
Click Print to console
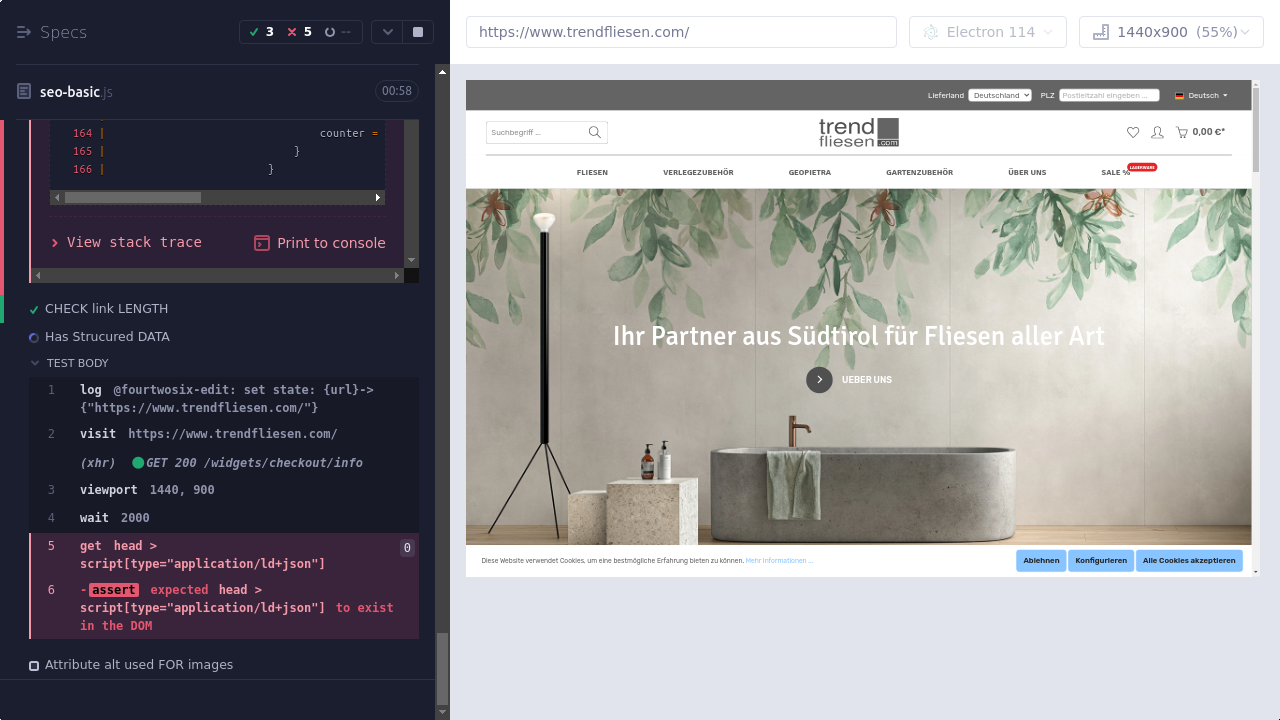[320, 243]
